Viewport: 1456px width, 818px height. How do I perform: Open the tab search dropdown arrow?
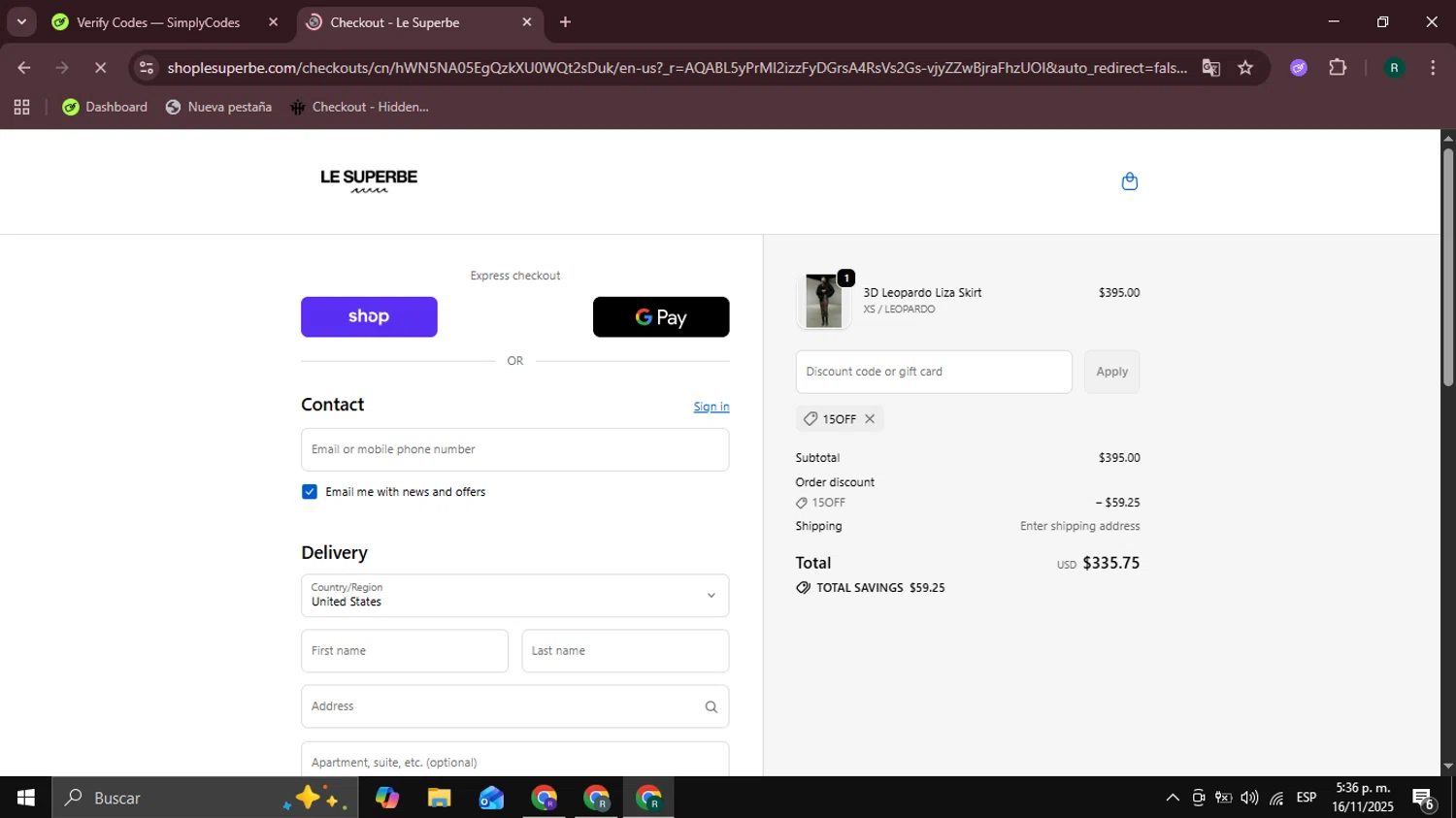click(21, 22)
